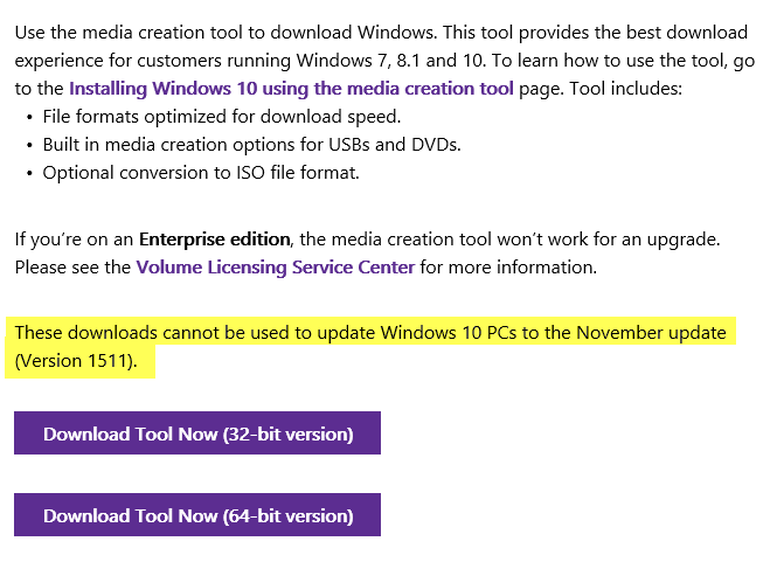Click the 'for more information' text

(x=509, y=267)
